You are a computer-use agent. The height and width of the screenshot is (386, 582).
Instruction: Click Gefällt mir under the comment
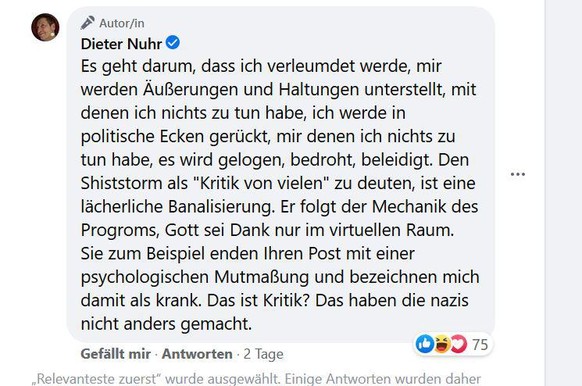coord(116,354)
